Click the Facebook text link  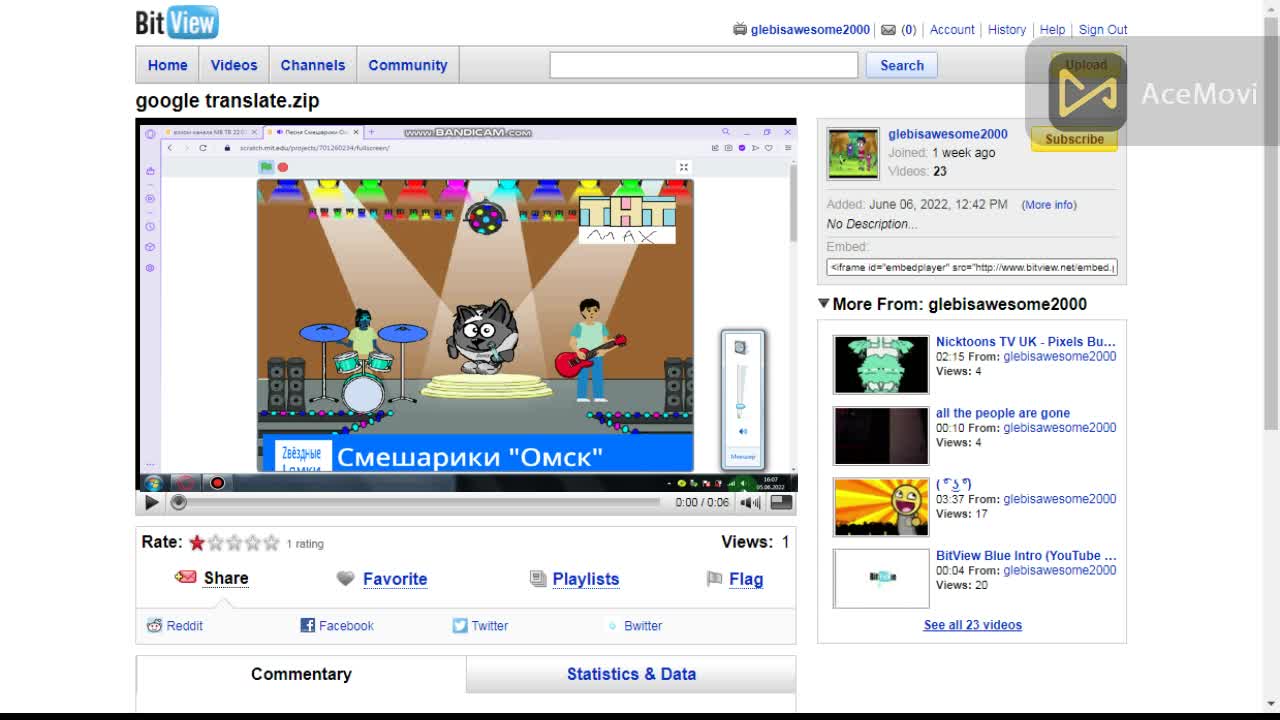(346, 626)
